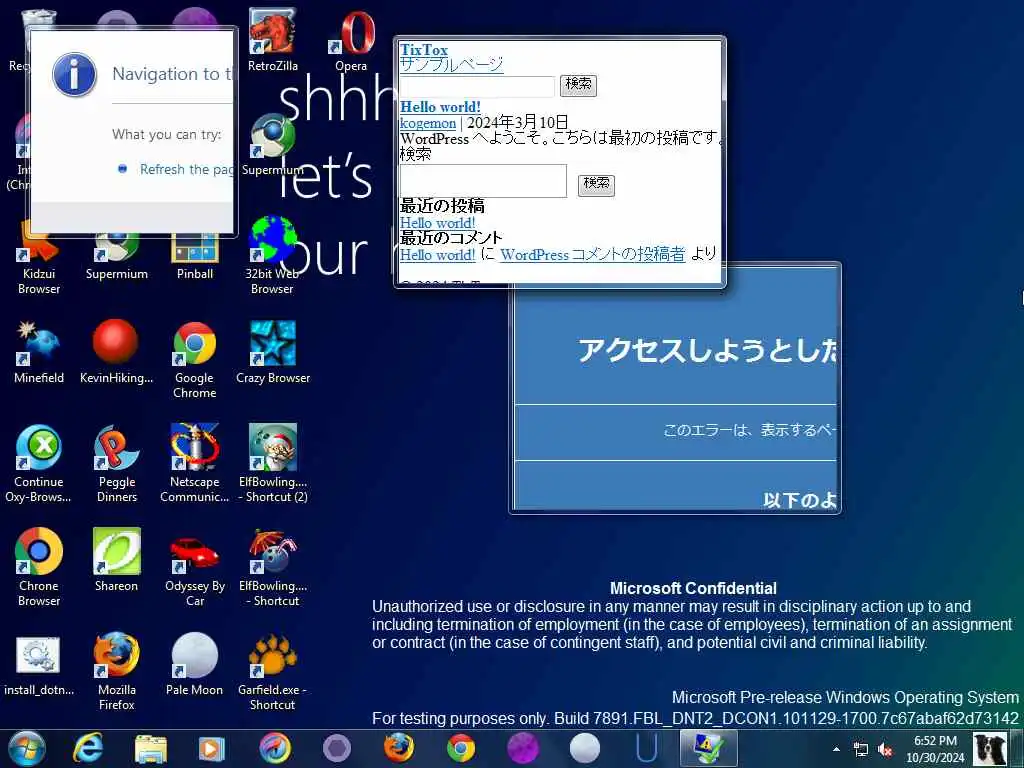This screenshot has height=768, width=1024.
Task: Open Internet Explorer from the taskbar
Action: click(x=87, y=748)
